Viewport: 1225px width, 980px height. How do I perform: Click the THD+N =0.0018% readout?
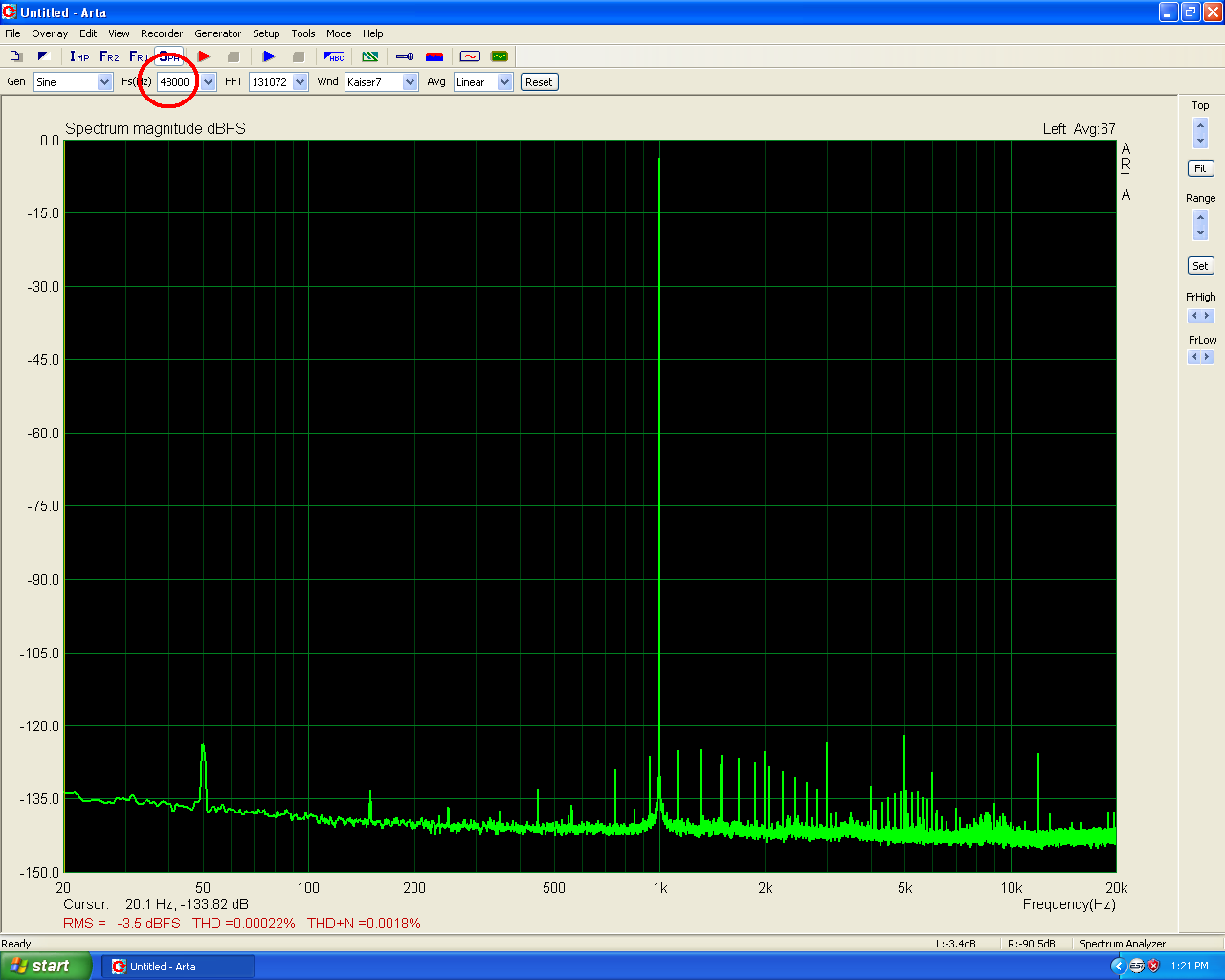point(364,924)
